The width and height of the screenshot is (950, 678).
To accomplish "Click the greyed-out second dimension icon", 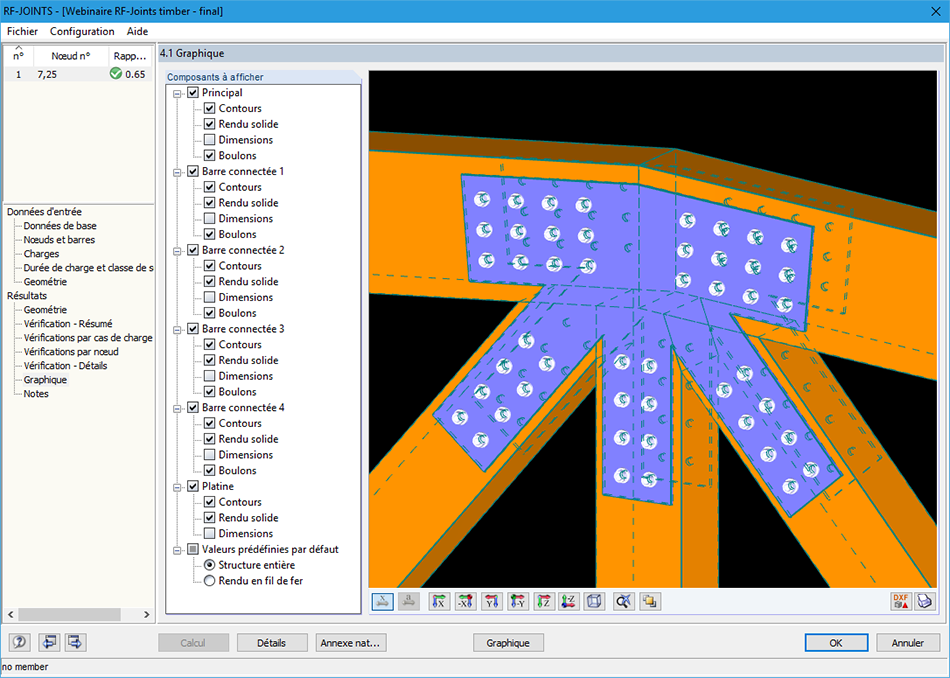I will [x=409, y=602].
